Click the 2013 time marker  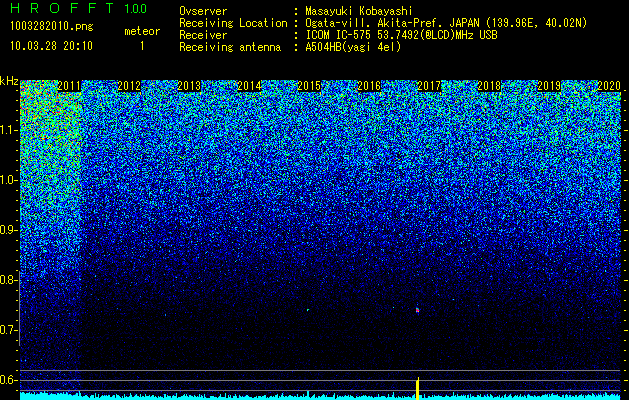[189, 86]
